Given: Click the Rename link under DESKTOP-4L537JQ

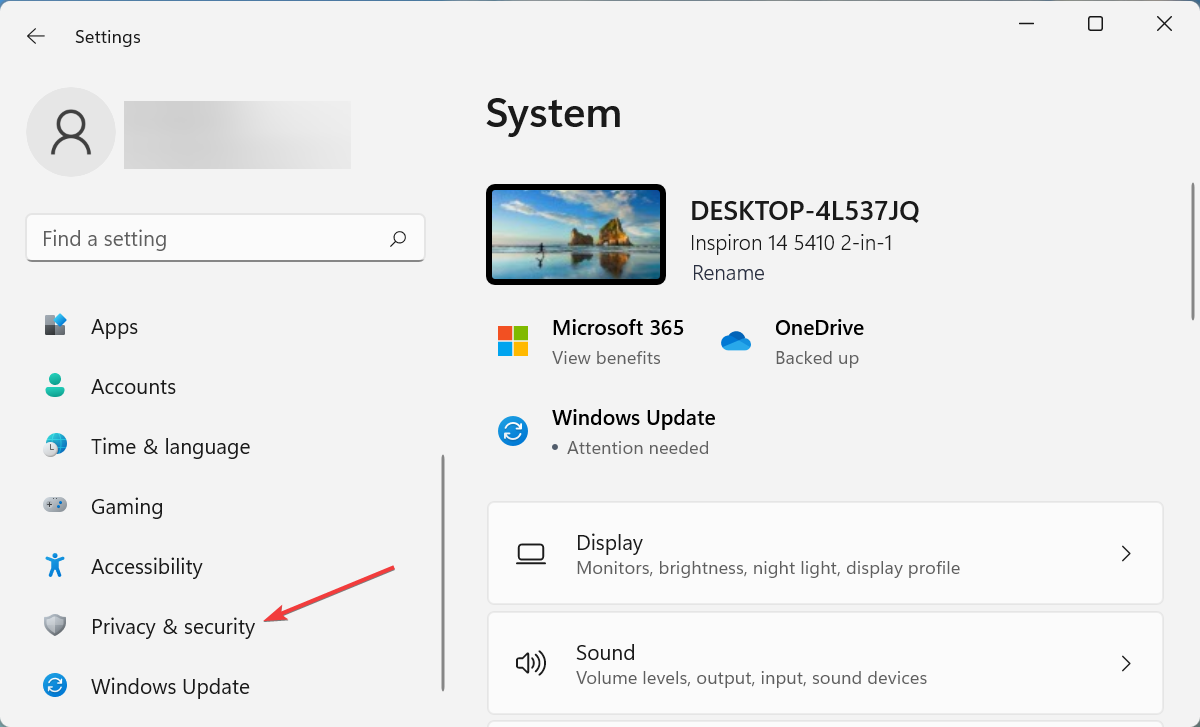Looking at the screenshot, I should tap(728, 272).
